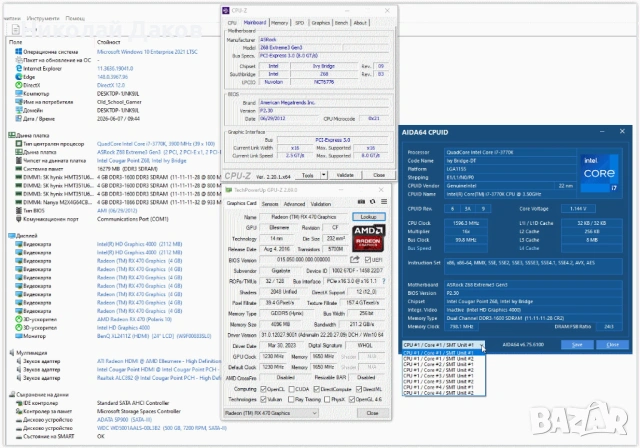Open the CPU-Z Tools dropdown arrow
Image resolution: width=640 pixels, height=448 pixels.
coord(324,175)
